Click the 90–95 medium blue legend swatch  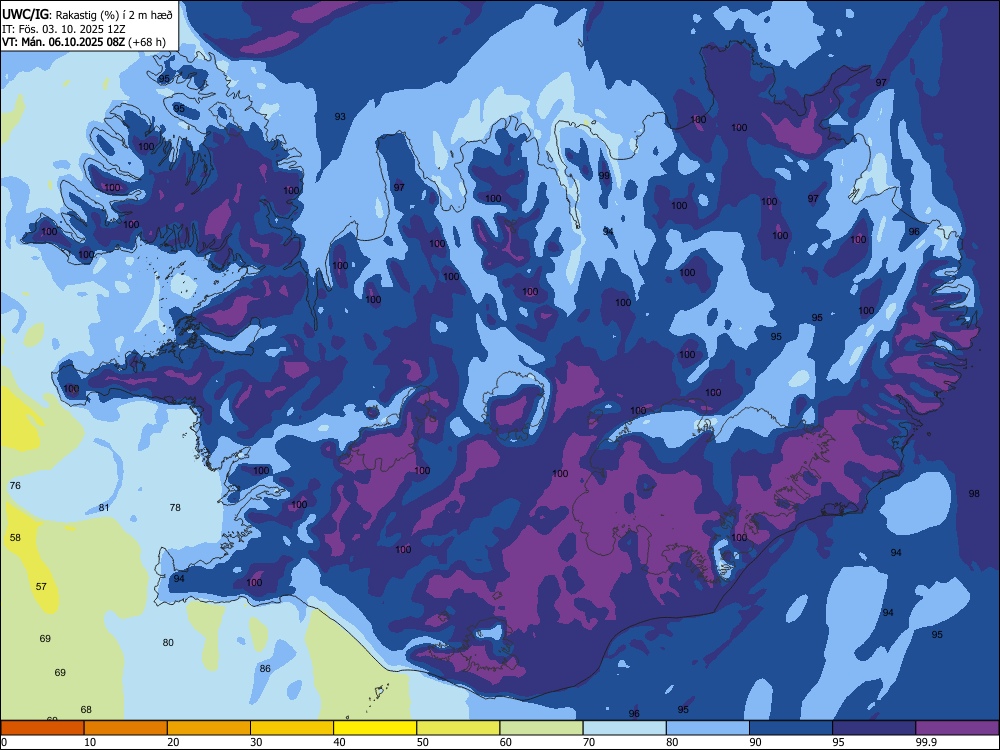(x=791, y=728)
